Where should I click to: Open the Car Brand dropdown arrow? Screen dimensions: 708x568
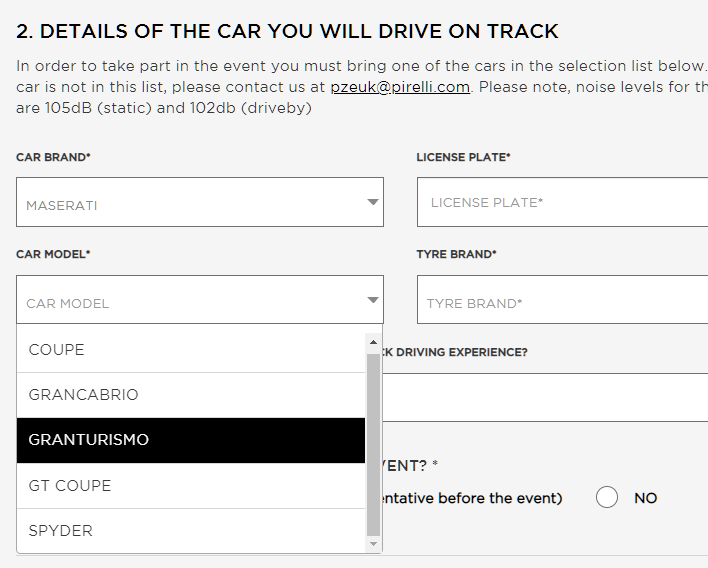tap(373, 202)
